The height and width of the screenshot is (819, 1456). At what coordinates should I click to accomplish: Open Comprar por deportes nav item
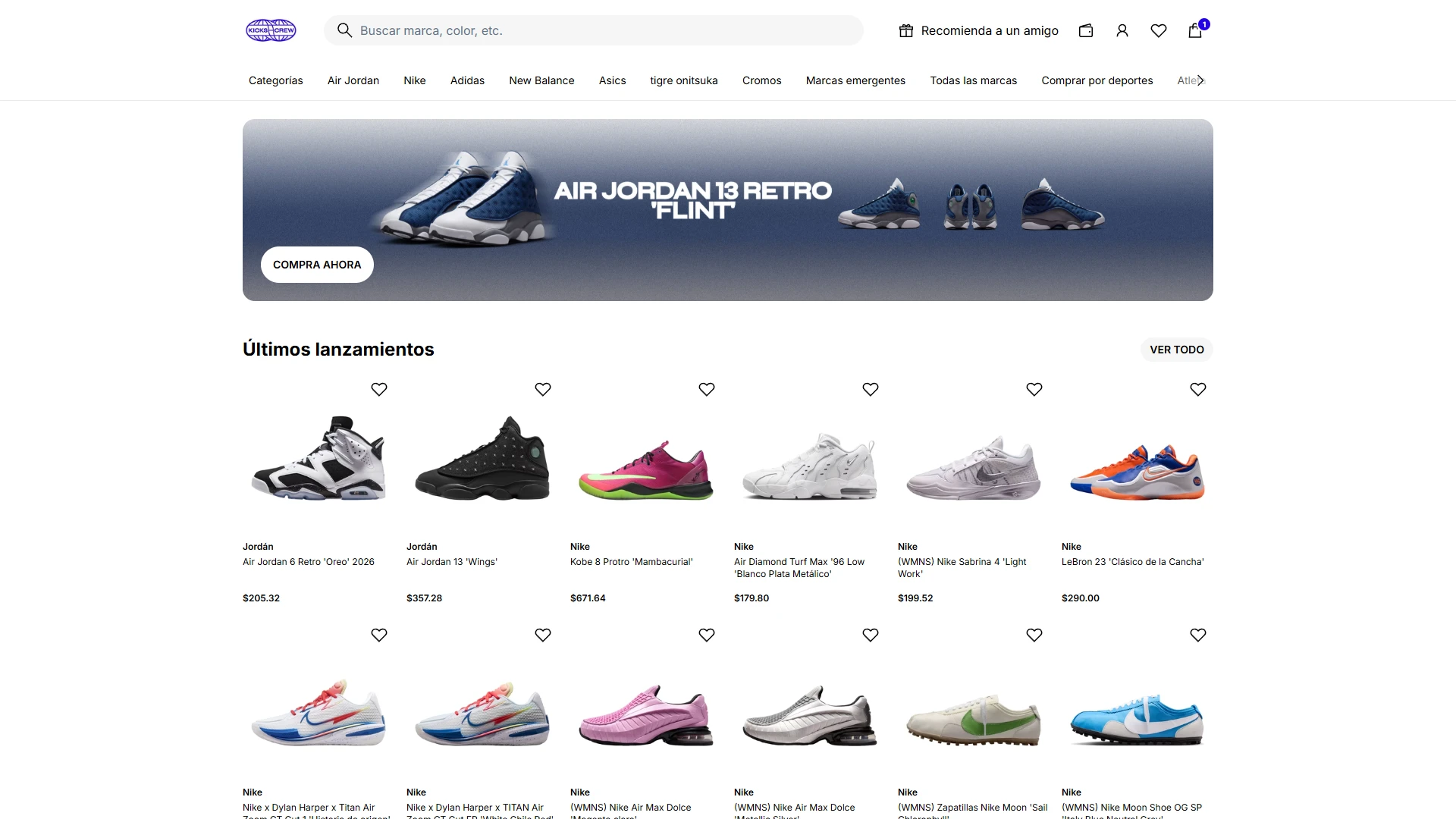pos(1097,80)
